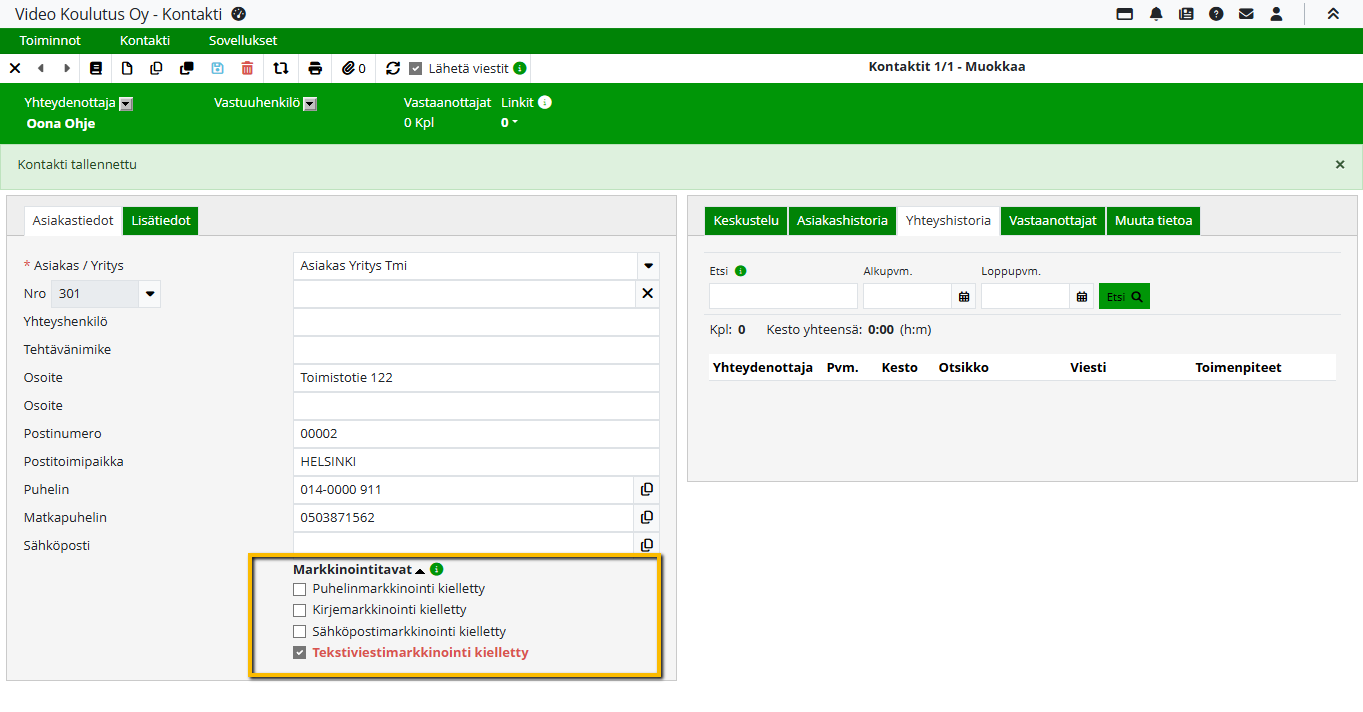Click the print icon in the toolbar
Viewport: 1363px width, 712px height.
pyautogui.click(x=315, y=68)
